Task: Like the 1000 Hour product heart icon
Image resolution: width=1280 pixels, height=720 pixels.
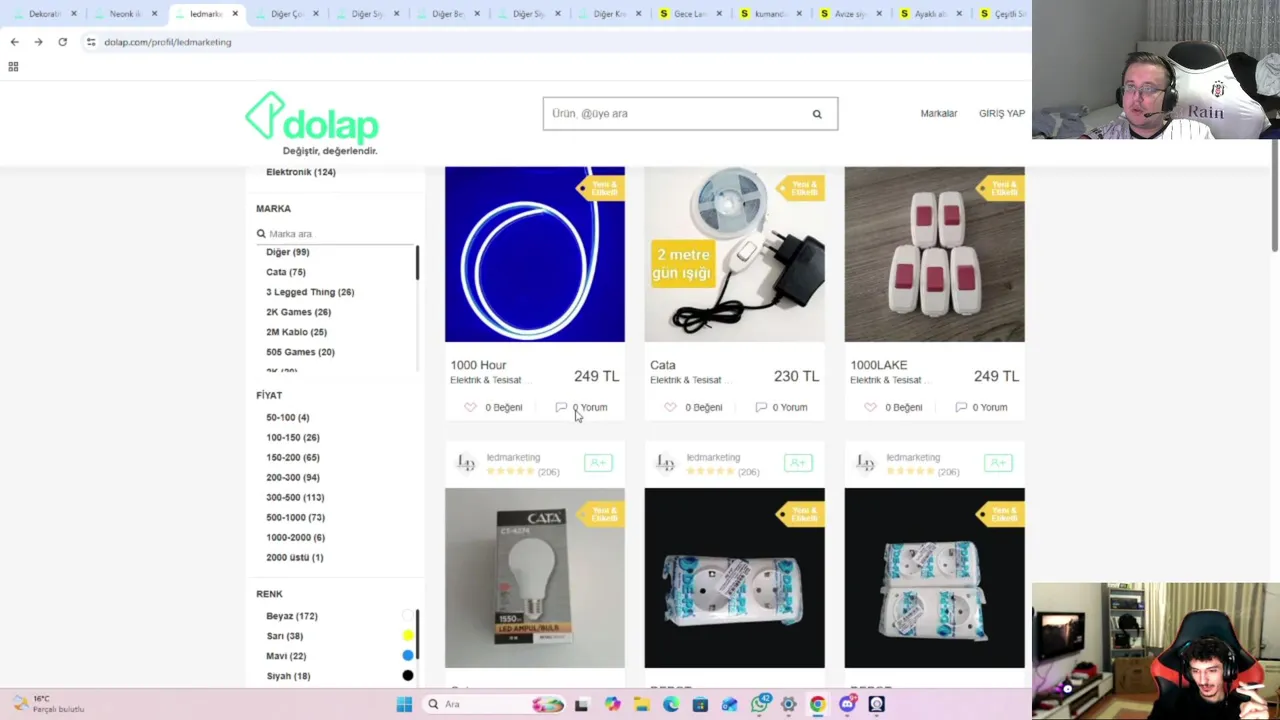Action: (470, 407)
